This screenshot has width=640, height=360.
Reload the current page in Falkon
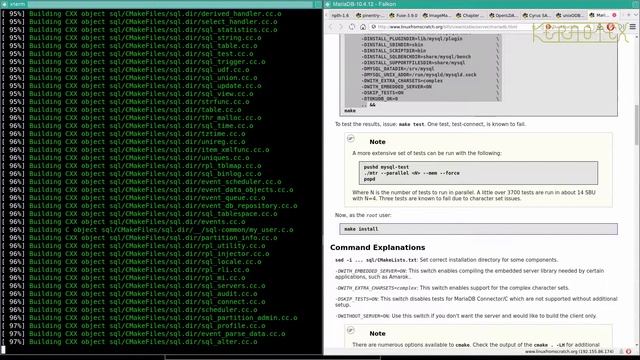[x=352, y=27]
